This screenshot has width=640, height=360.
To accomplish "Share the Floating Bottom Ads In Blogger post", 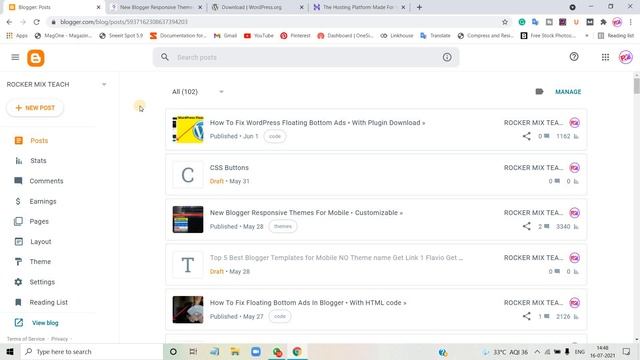I will pos(527,316).
